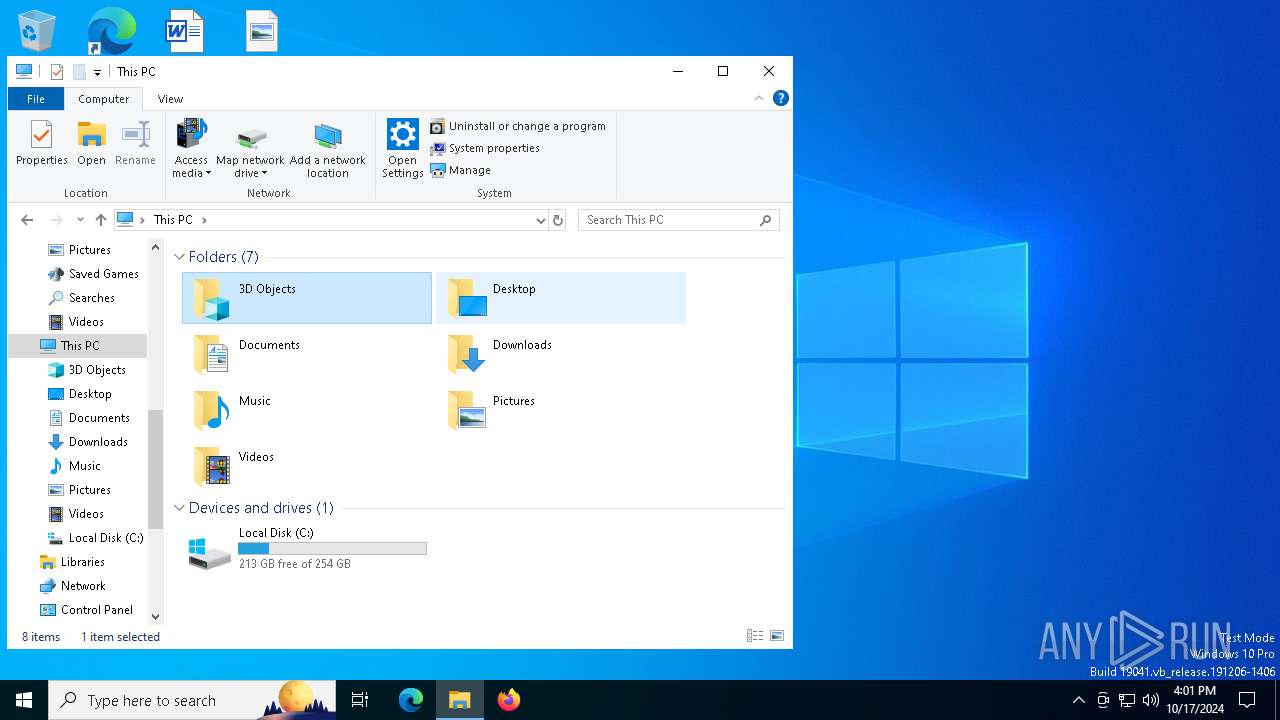This screenshot has height=720, width=1280.
Task: Click the navigation pane scroll up arrow
Action: point(155,247)
